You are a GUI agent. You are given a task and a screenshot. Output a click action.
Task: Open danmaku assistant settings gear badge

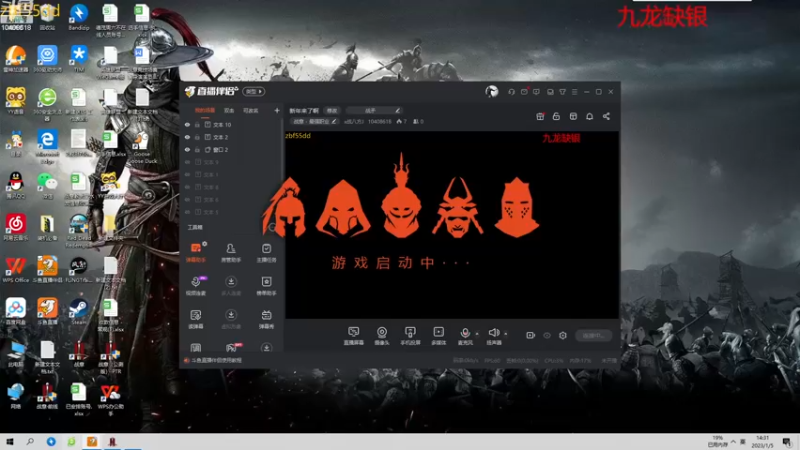coord(205,244)
